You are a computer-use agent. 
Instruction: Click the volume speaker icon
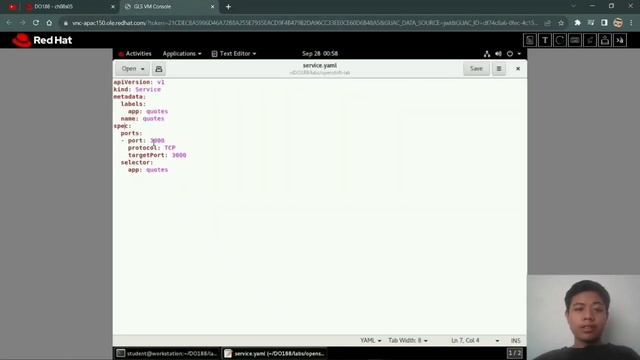click(x=498, y=53)
